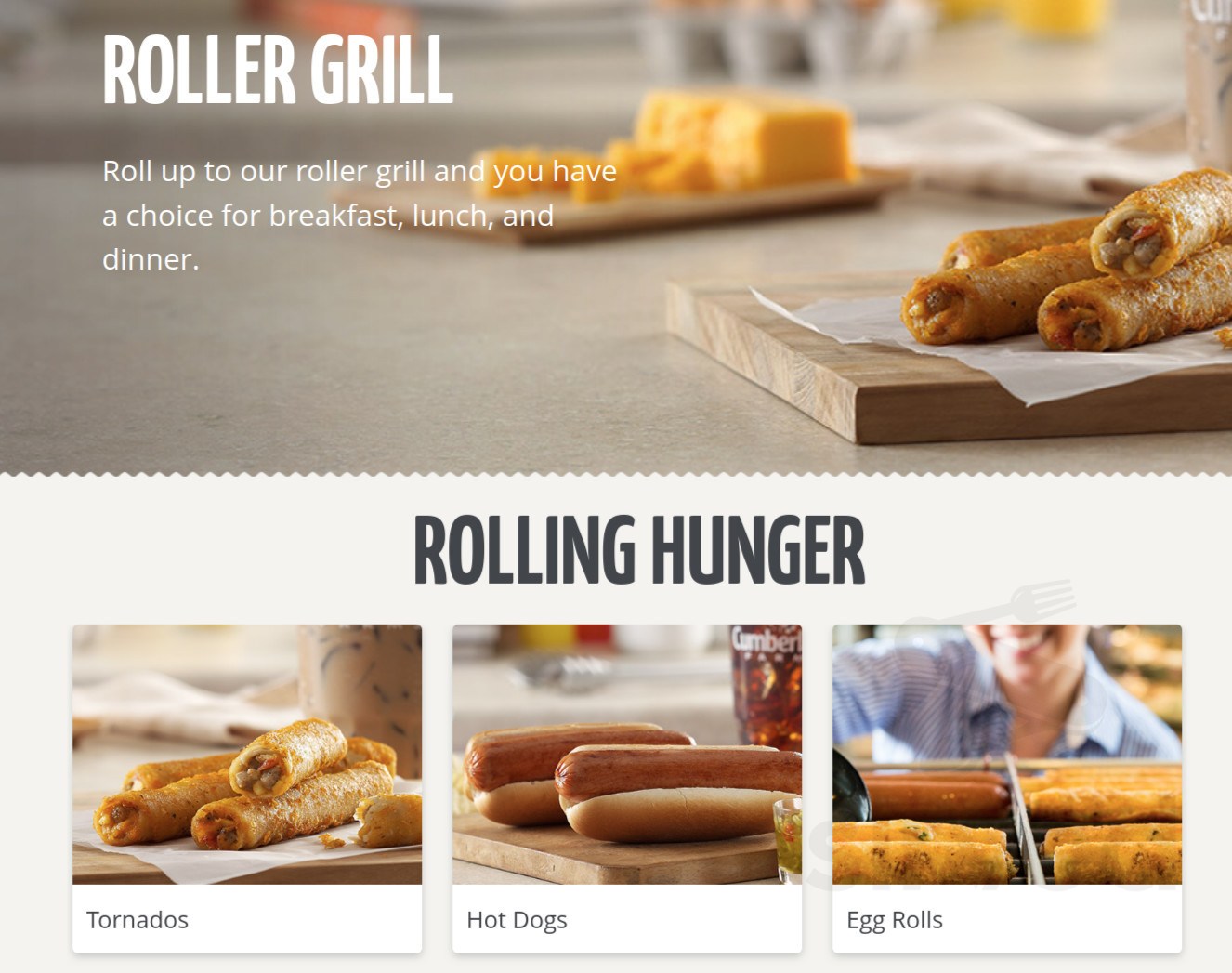
Task: Click the roller grill description paragraph
Action: click(360, 215)
